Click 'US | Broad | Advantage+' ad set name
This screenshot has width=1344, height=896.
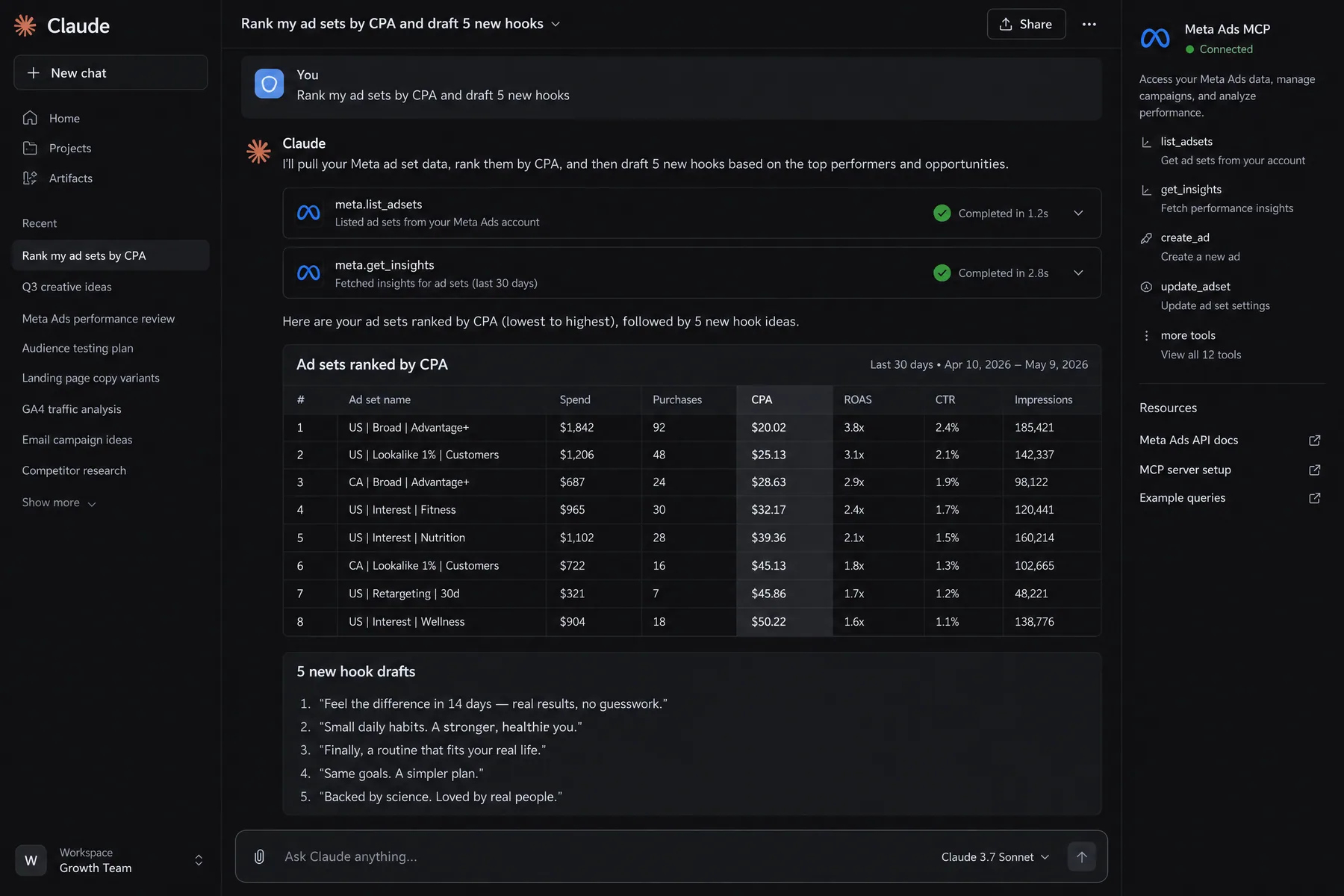408,427
